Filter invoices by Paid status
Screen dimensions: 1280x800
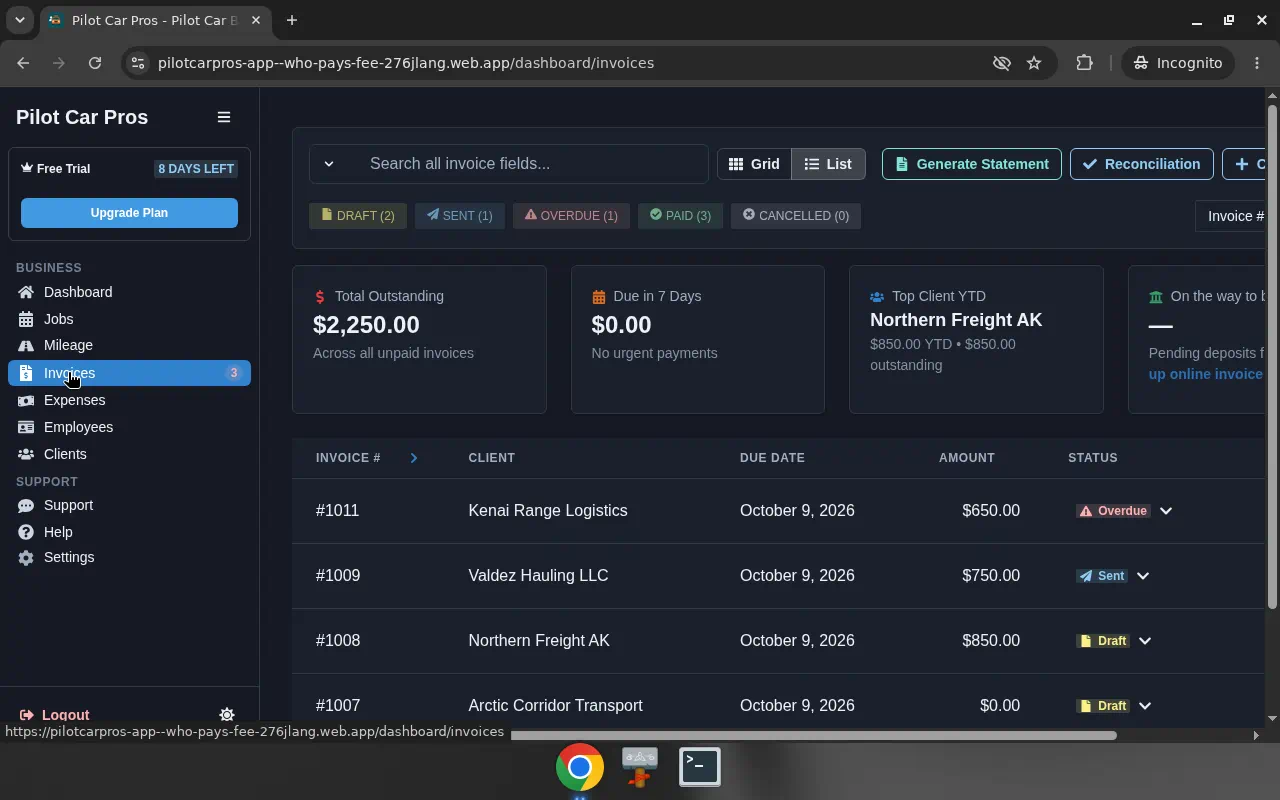click(680, 216)
